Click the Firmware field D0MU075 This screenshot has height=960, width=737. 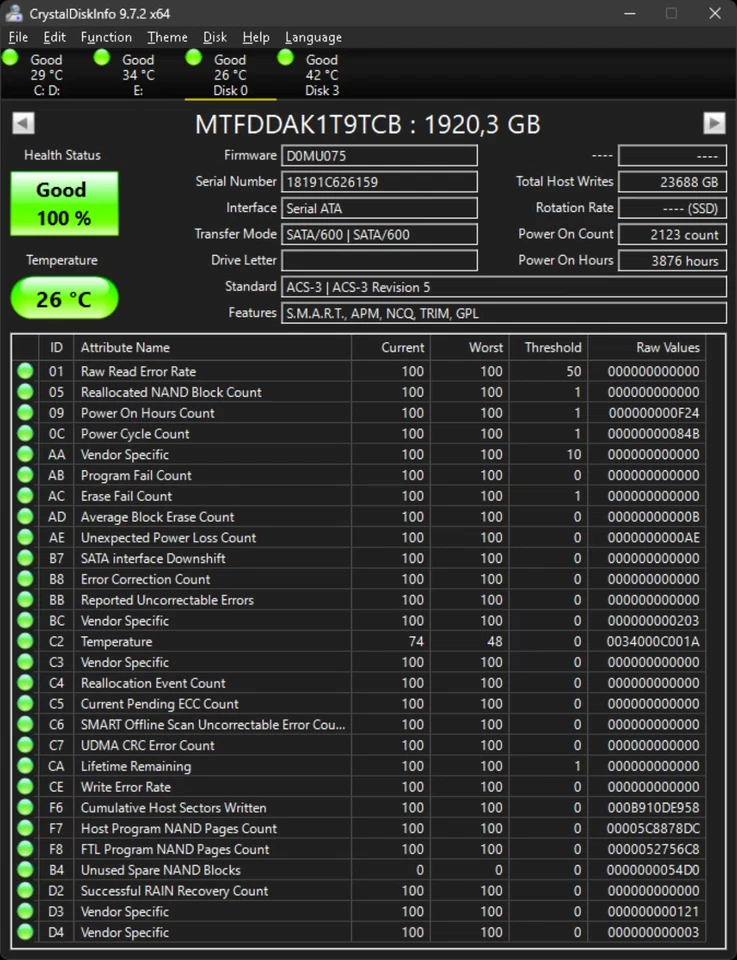pyautogui.click(x=379, y=156)
